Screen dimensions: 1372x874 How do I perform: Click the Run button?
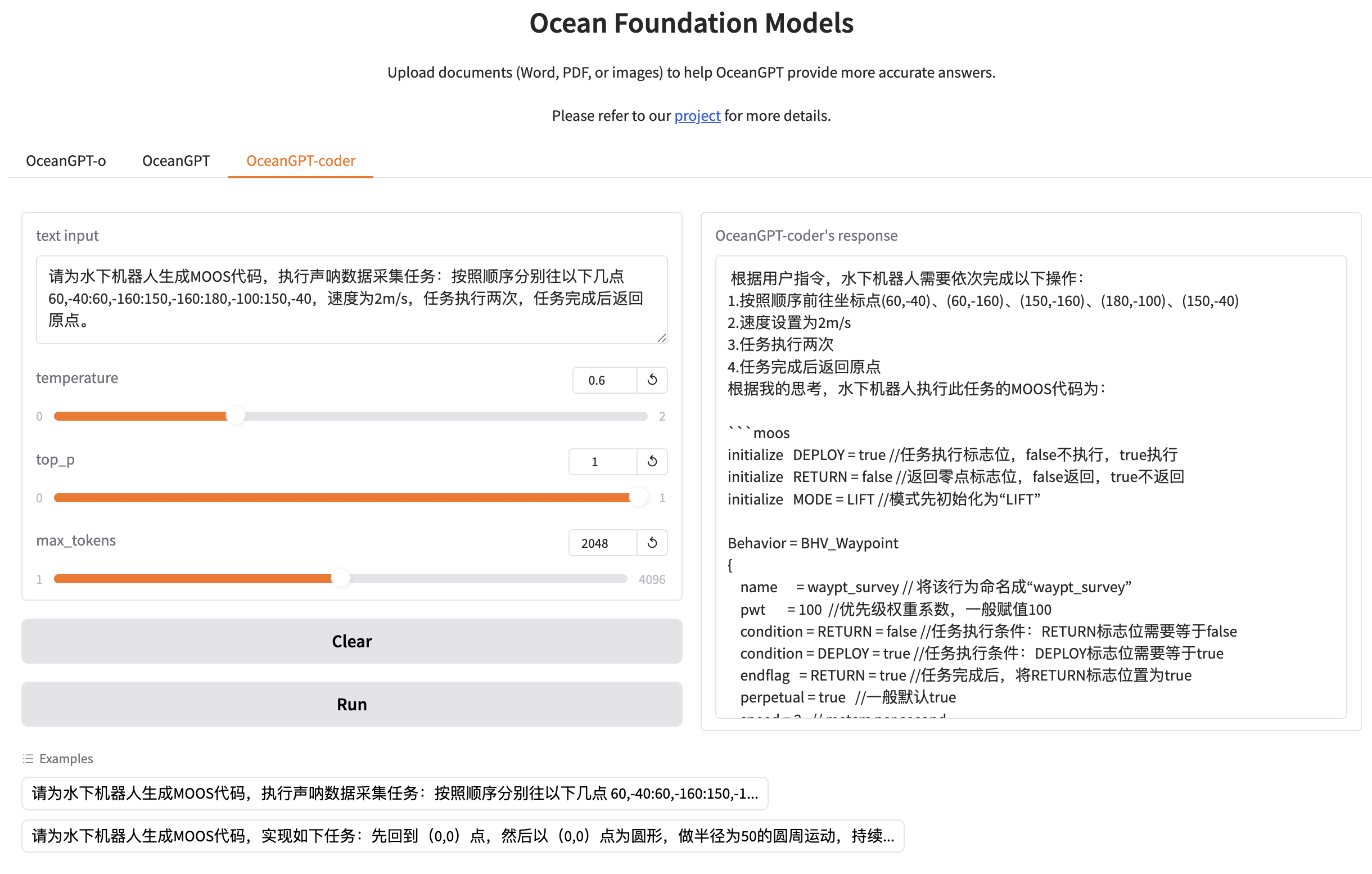coord(351,704)
